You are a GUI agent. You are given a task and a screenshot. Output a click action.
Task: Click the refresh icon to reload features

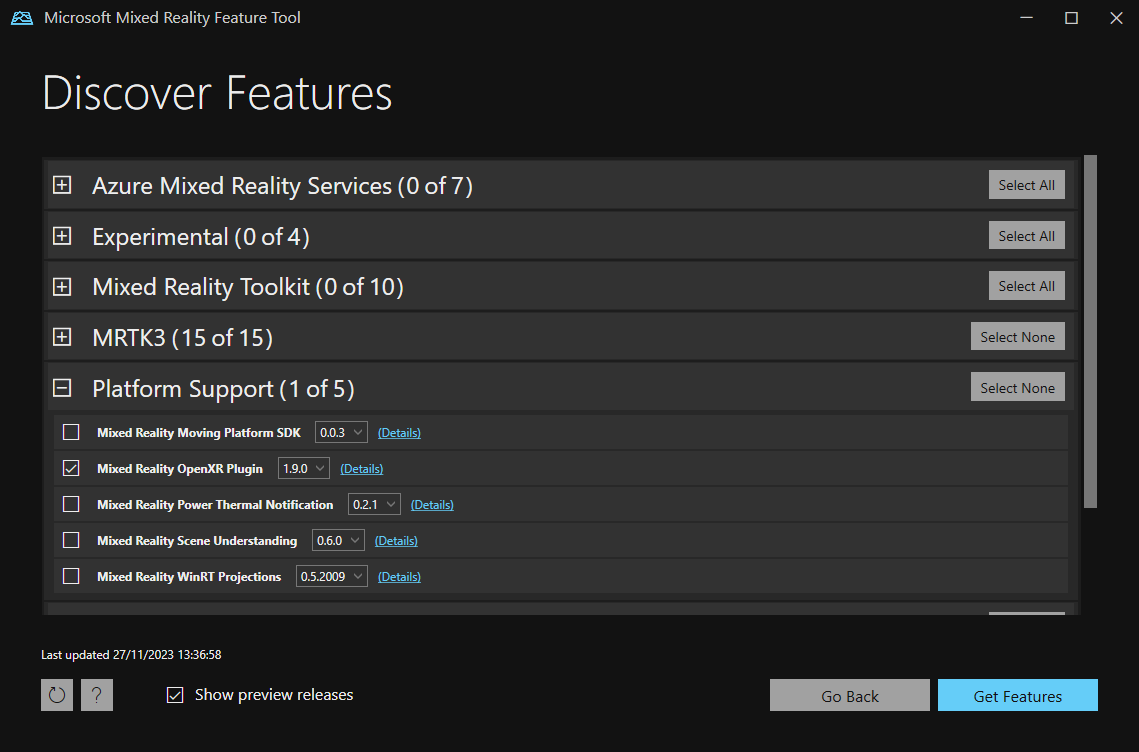(x=56, y=694)
